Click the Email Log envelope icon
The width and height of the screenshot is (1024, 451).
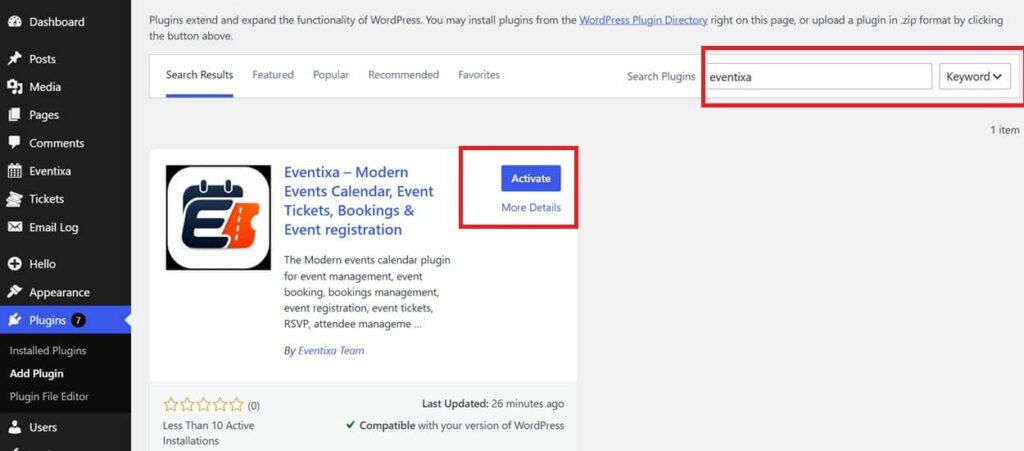[14, 227]
